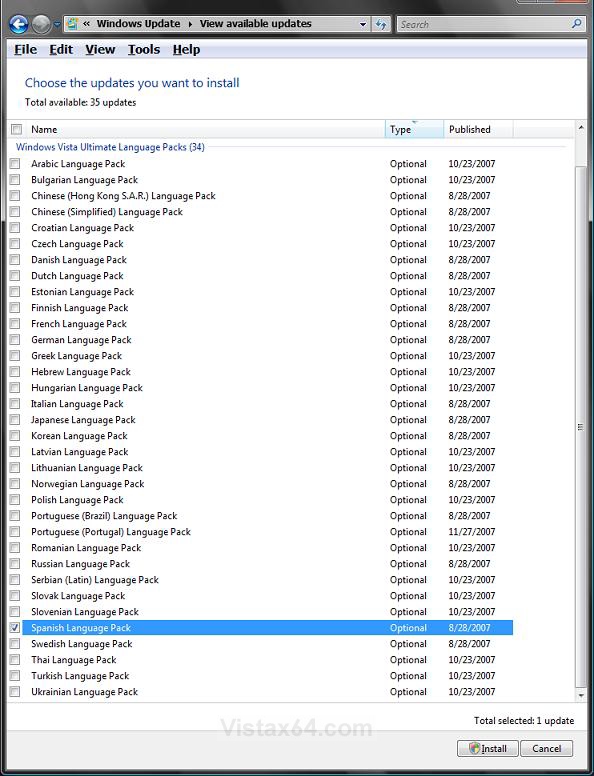Uncheck the Spanish Language Pack checkbox
The image size is (594, 776).
pos(15,628)
